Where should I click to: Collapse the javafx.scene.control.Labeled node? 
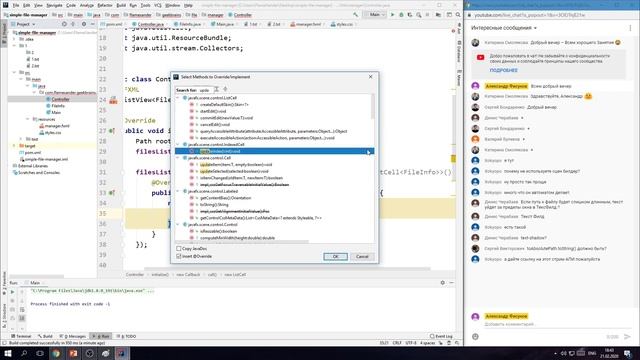[178, 191]
